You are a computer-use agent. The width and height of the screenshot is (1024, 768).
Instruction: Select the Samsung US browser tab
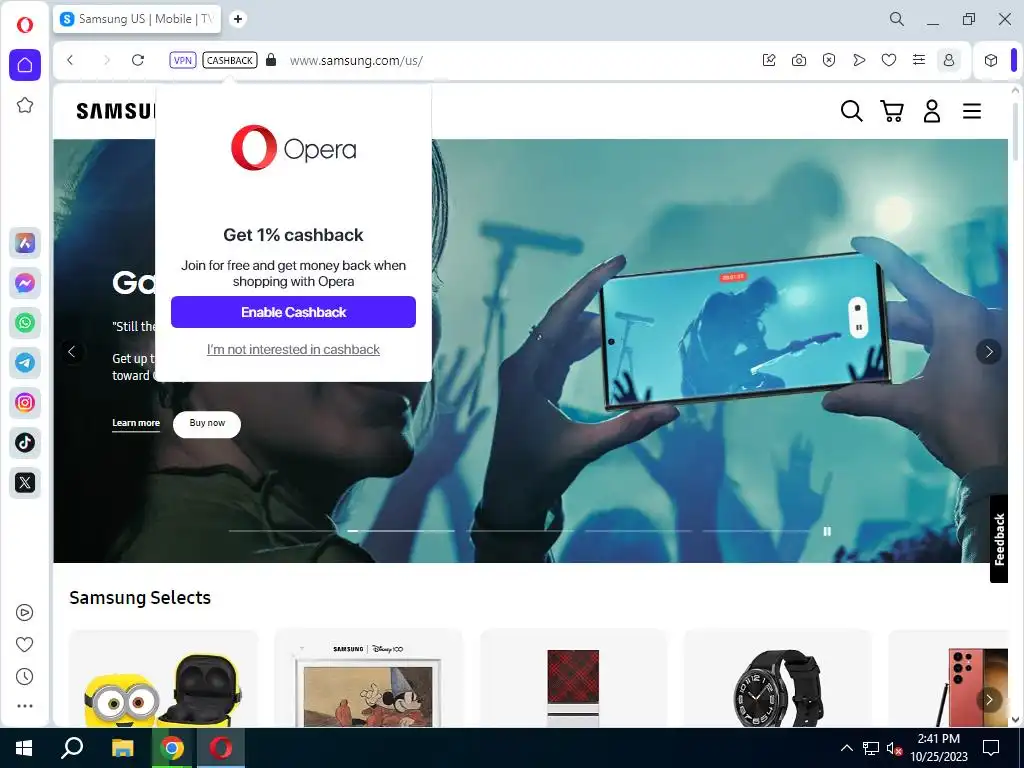[137, 19]
